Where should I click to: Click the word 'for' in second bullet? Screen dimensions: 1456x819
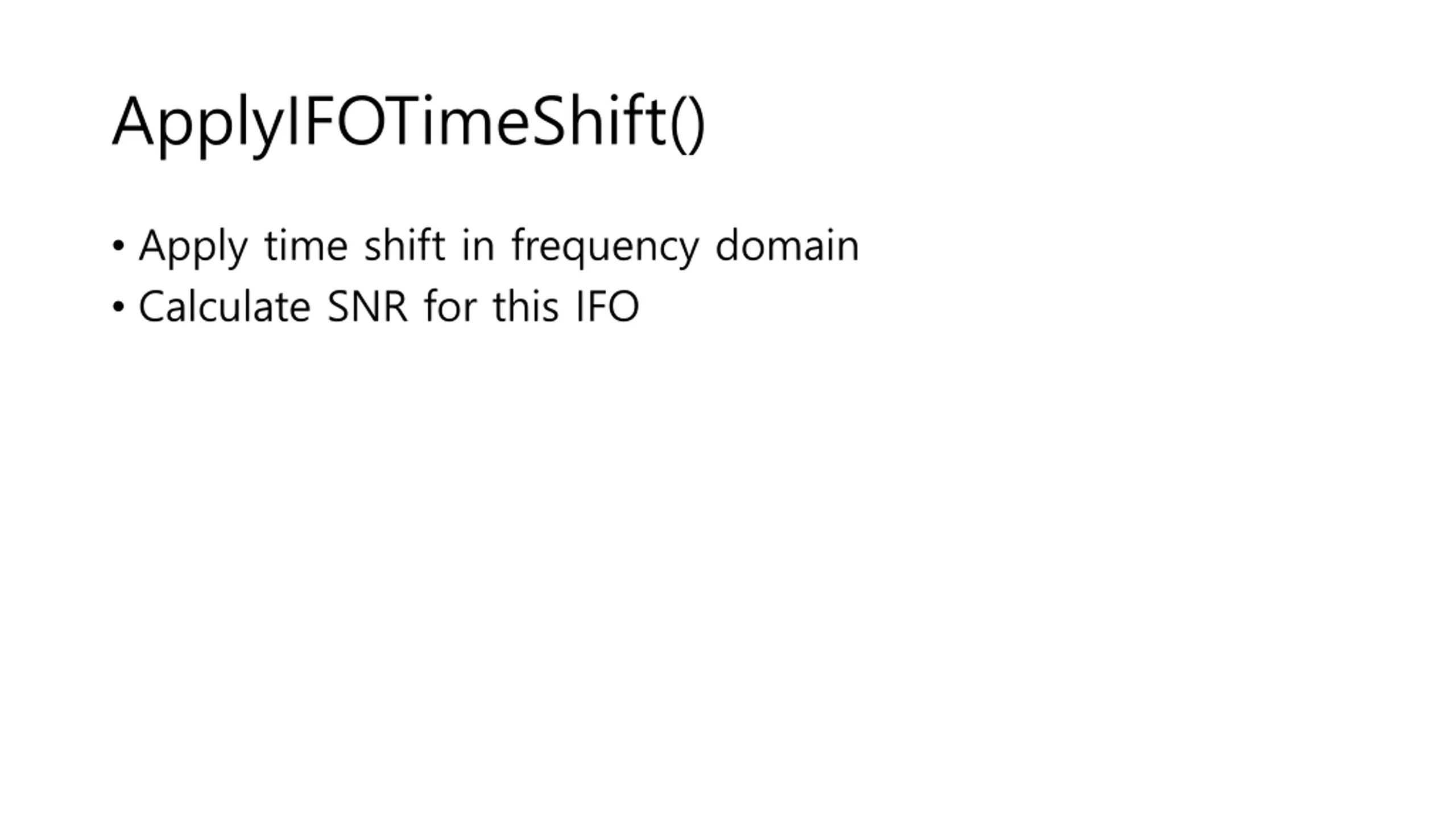click(x=450, y=305)
